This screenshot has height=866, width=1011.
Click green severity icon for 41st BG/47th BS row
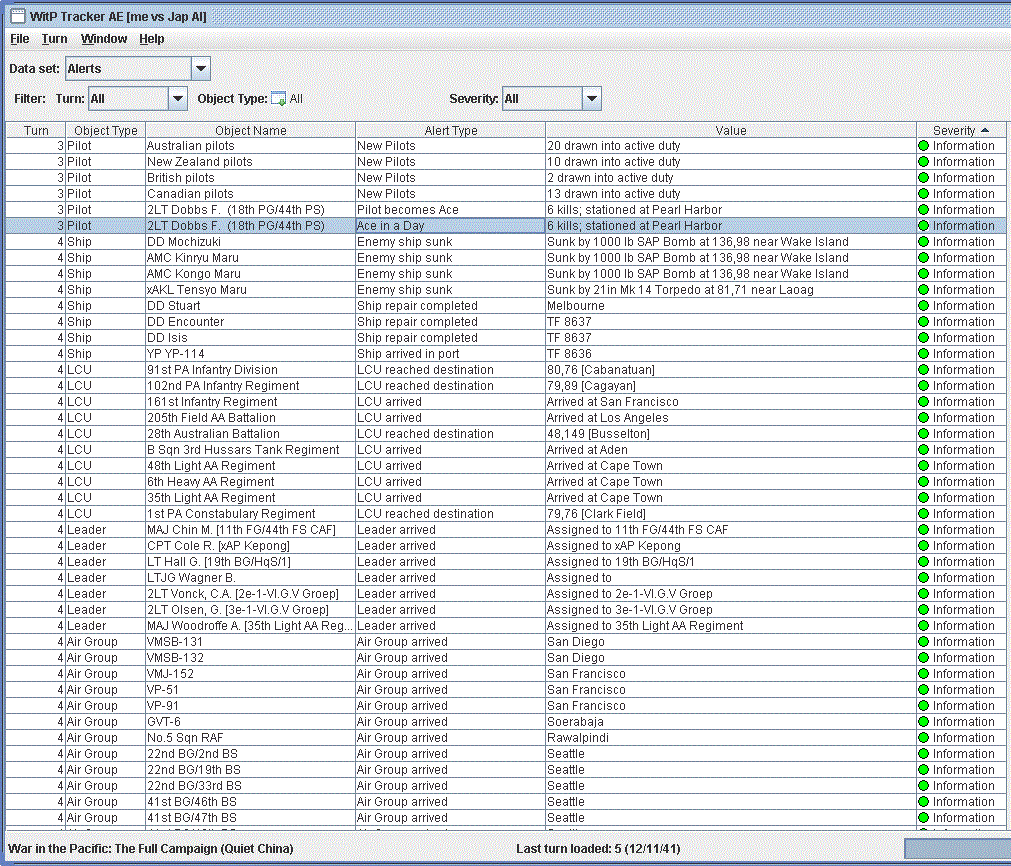923,818
